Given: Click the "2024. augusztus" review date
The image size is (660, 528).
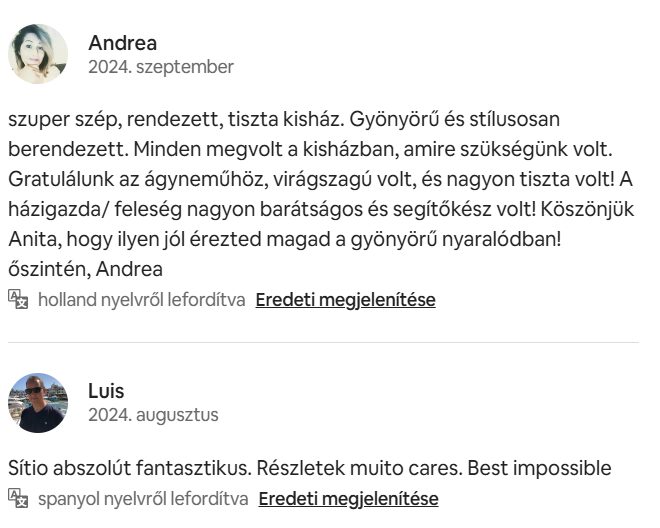Looking at the screenshot, I should pyautogui.click(x=153, y=414).
